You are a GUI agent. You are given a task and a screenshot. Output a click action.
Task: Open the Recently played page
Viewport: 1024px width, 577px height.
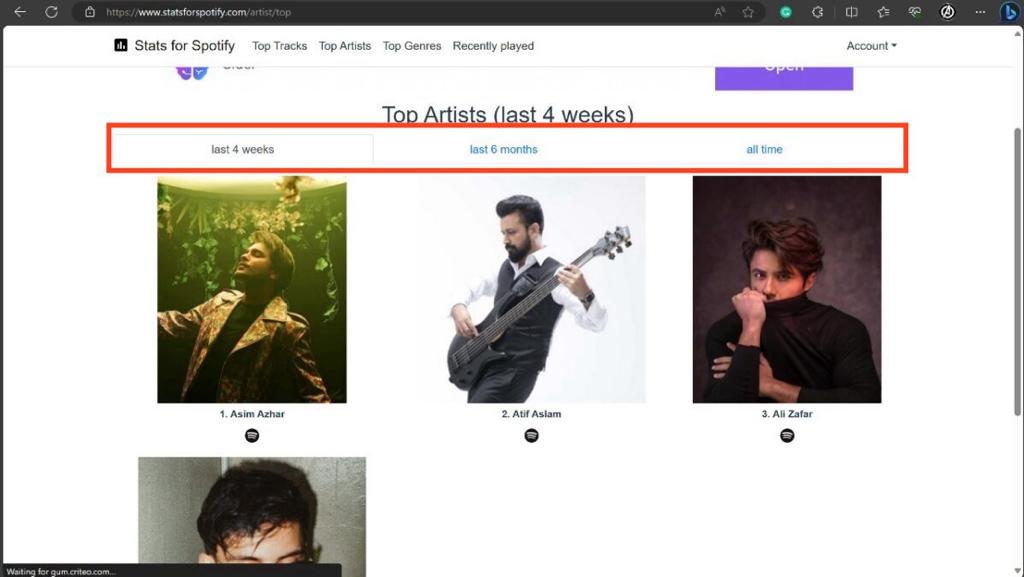point(493,46)
